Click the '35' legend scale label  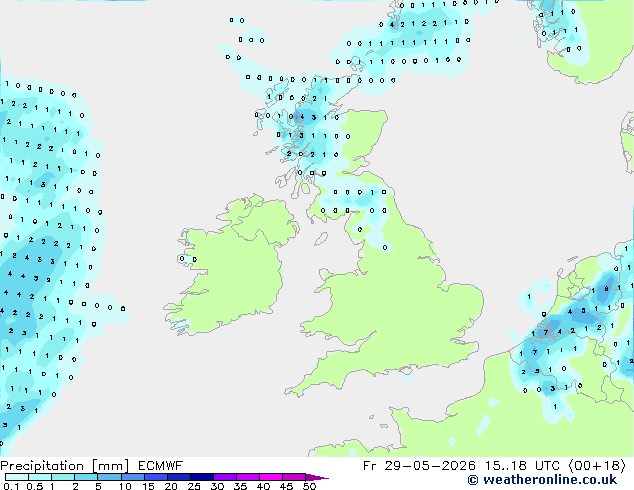tap(240, 486)
